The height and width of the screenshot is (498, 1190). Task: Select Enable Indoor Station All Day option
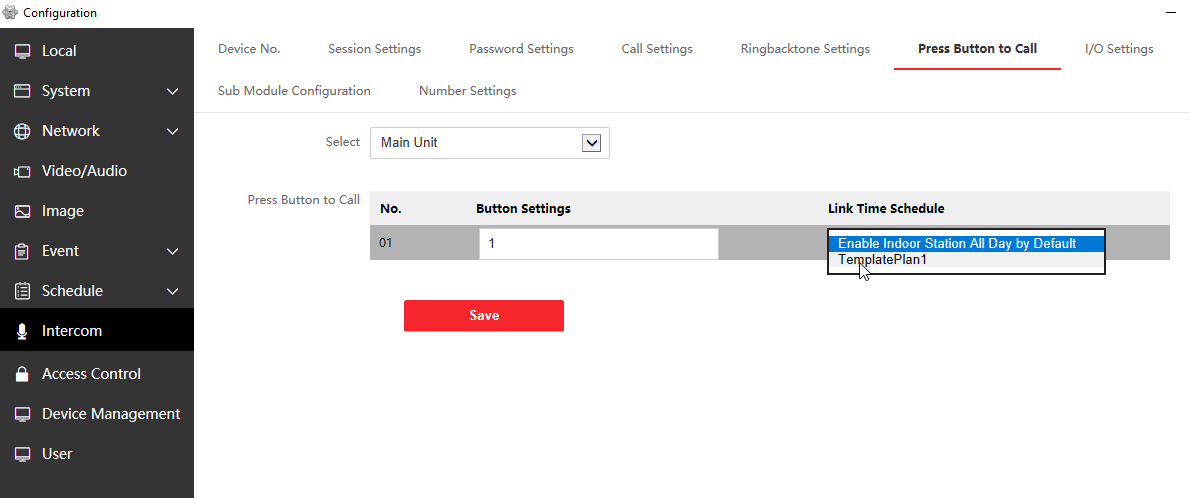coord(956,243)
